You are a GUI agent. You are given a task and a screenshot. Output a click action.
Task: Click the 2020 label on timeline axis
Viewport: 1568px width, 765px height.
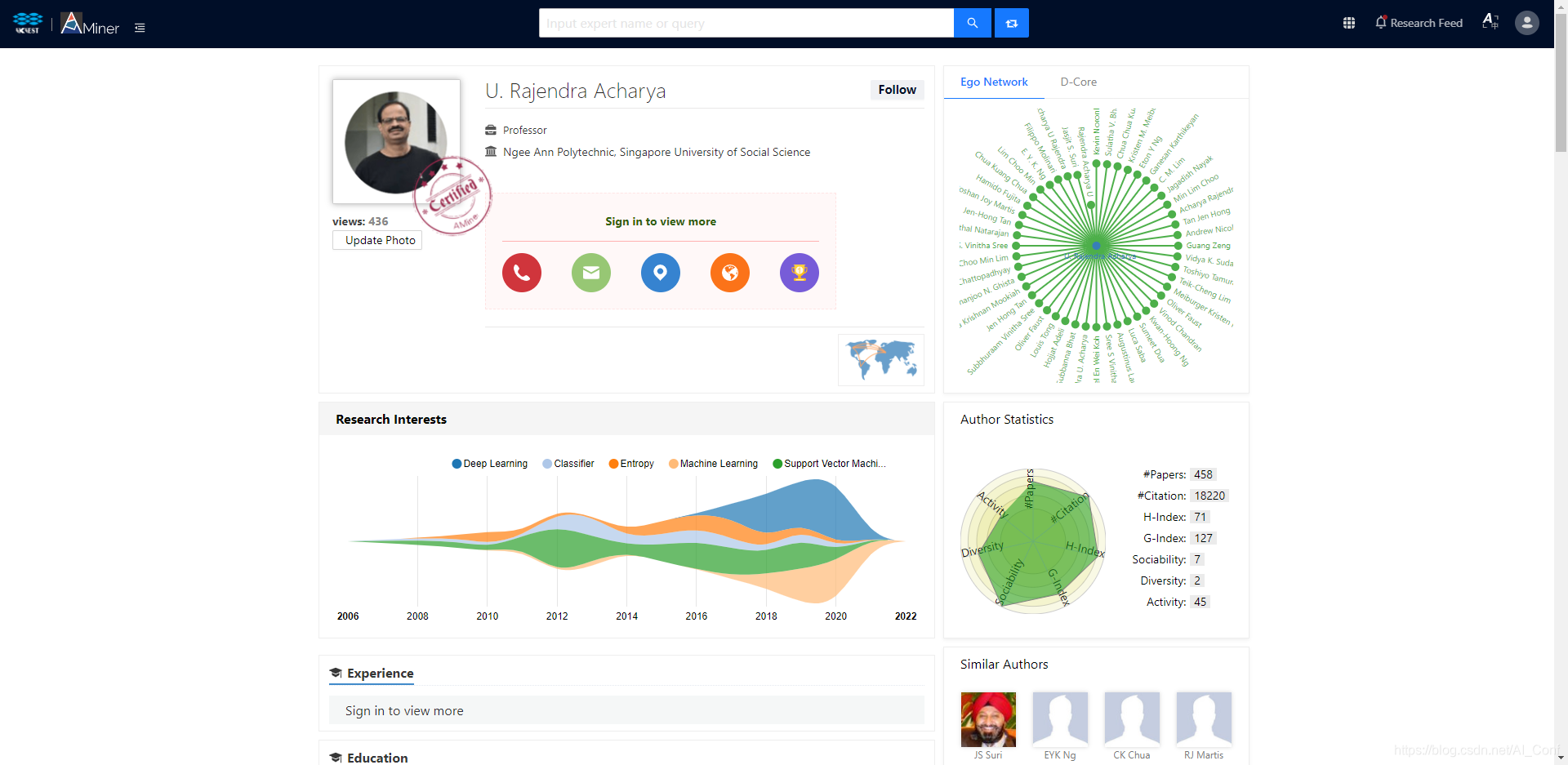[836, 616]
